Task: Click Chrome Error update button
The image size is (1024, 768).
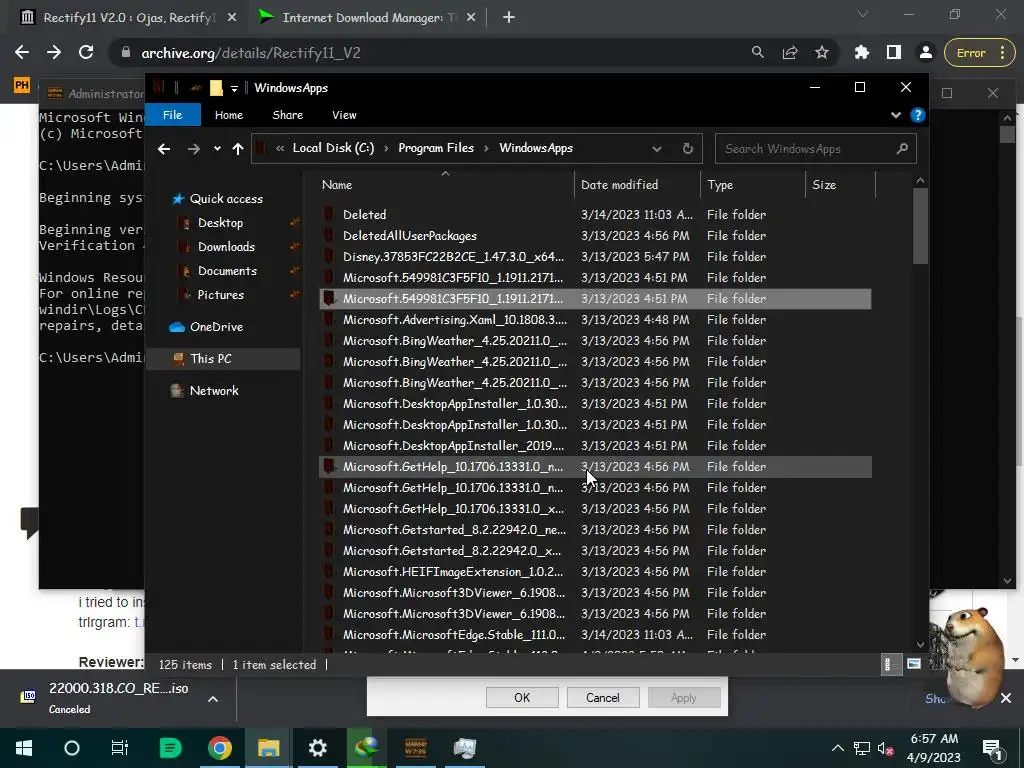Action: click(x=979, y=53)
